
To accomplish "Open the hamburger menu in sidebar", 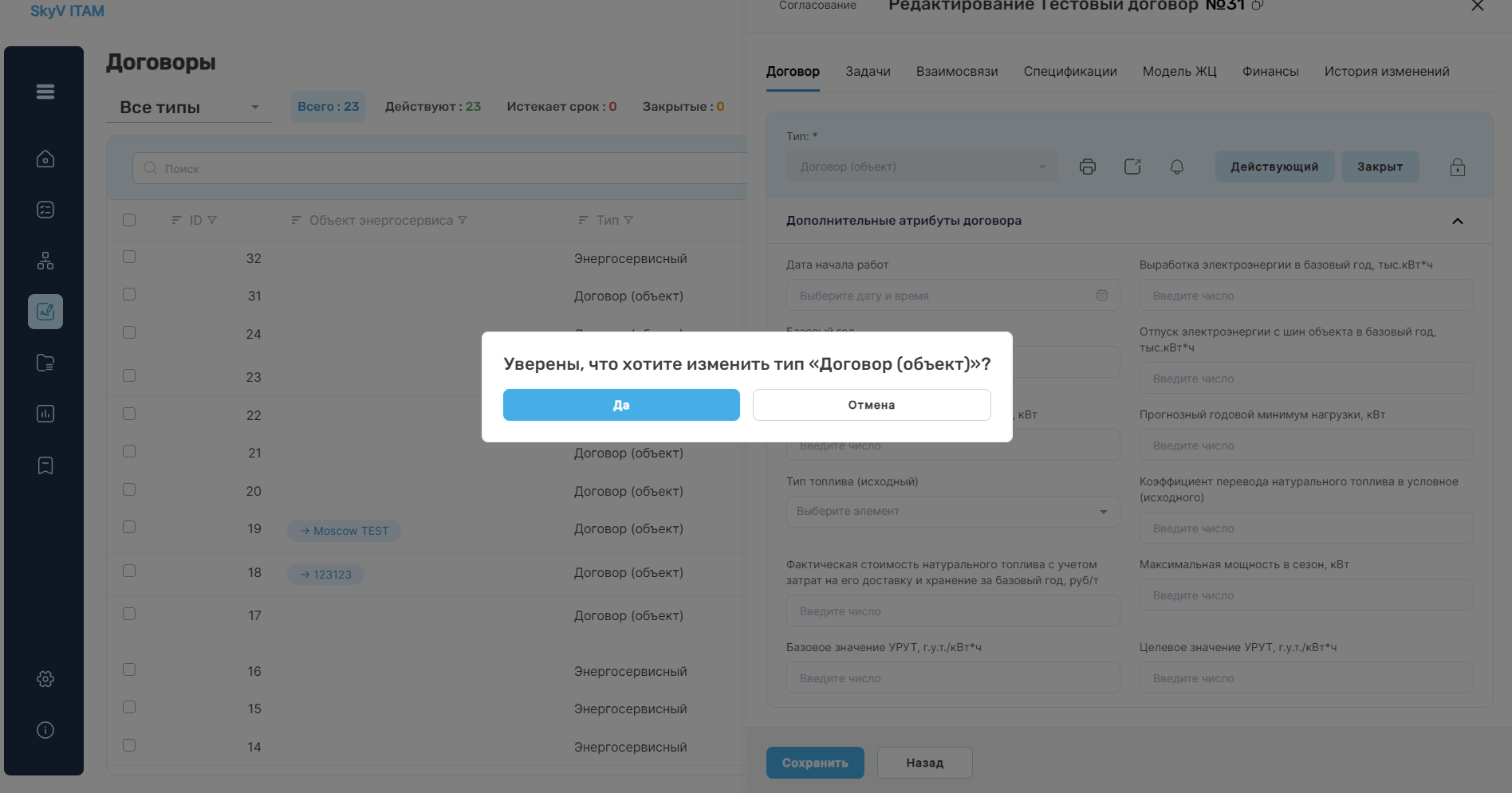I will click(45, 92).
